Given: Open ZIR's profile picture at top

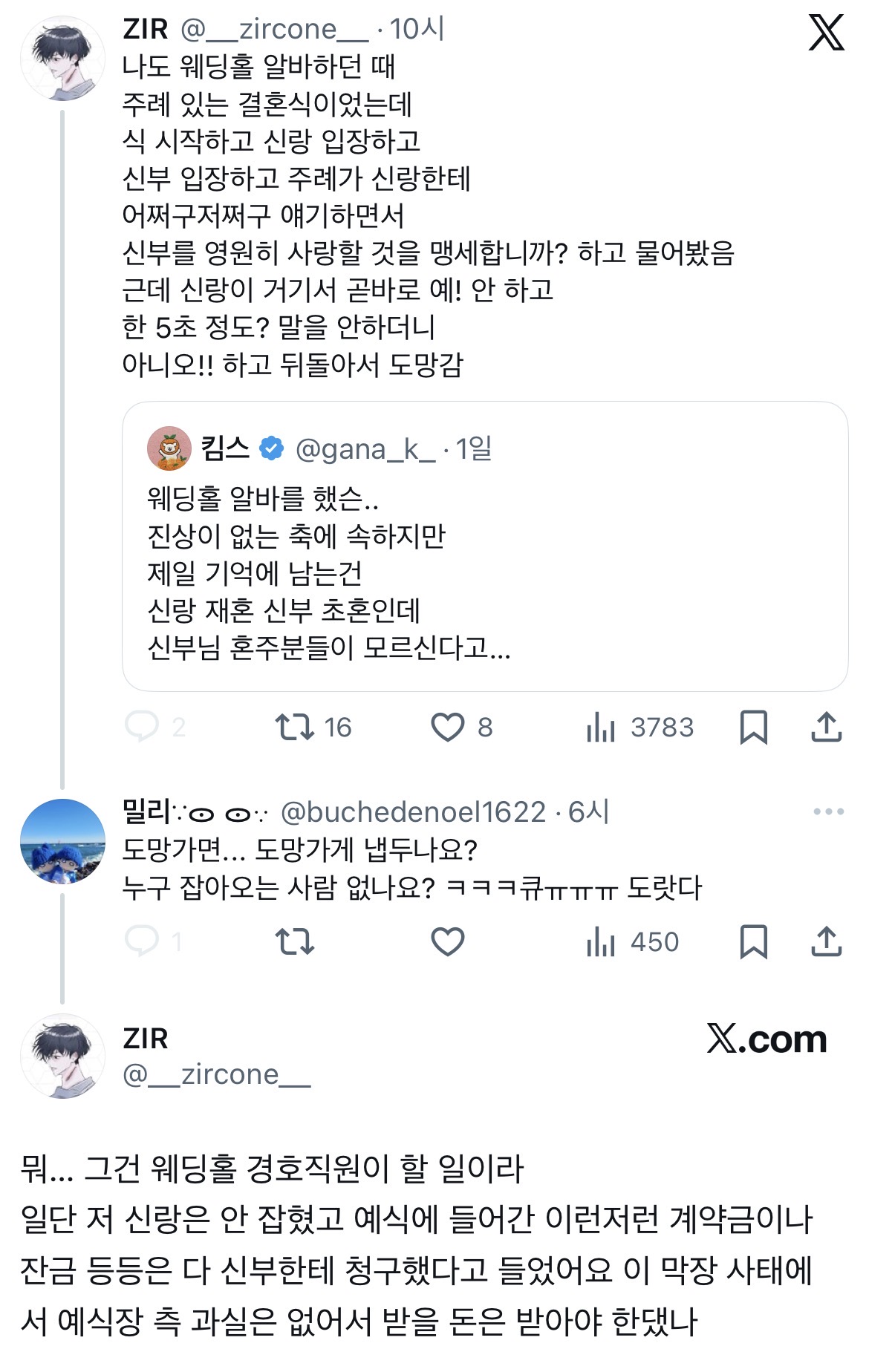Looking at the screenshot, I should [x=62, y=58].
